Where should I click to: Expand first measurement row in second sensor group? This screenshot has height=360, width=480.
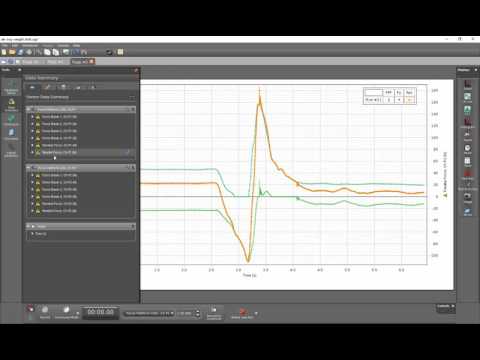(x=32, y=175)
